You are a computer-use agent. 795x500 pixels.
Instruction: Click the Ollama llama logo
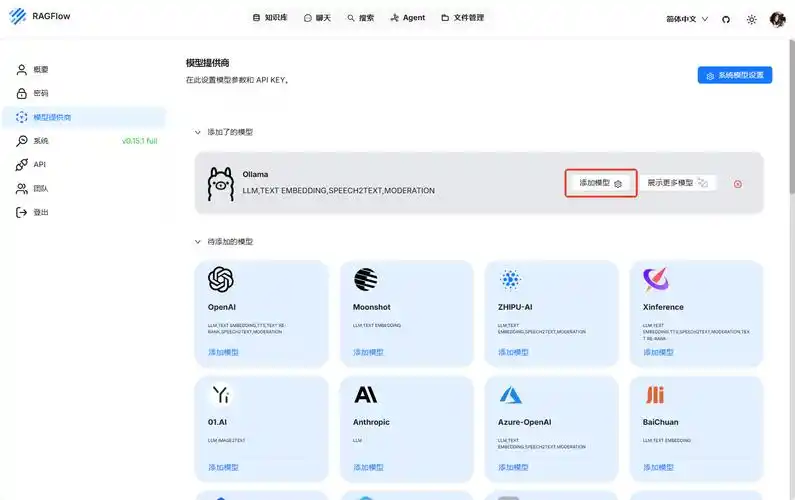point(221,184)
